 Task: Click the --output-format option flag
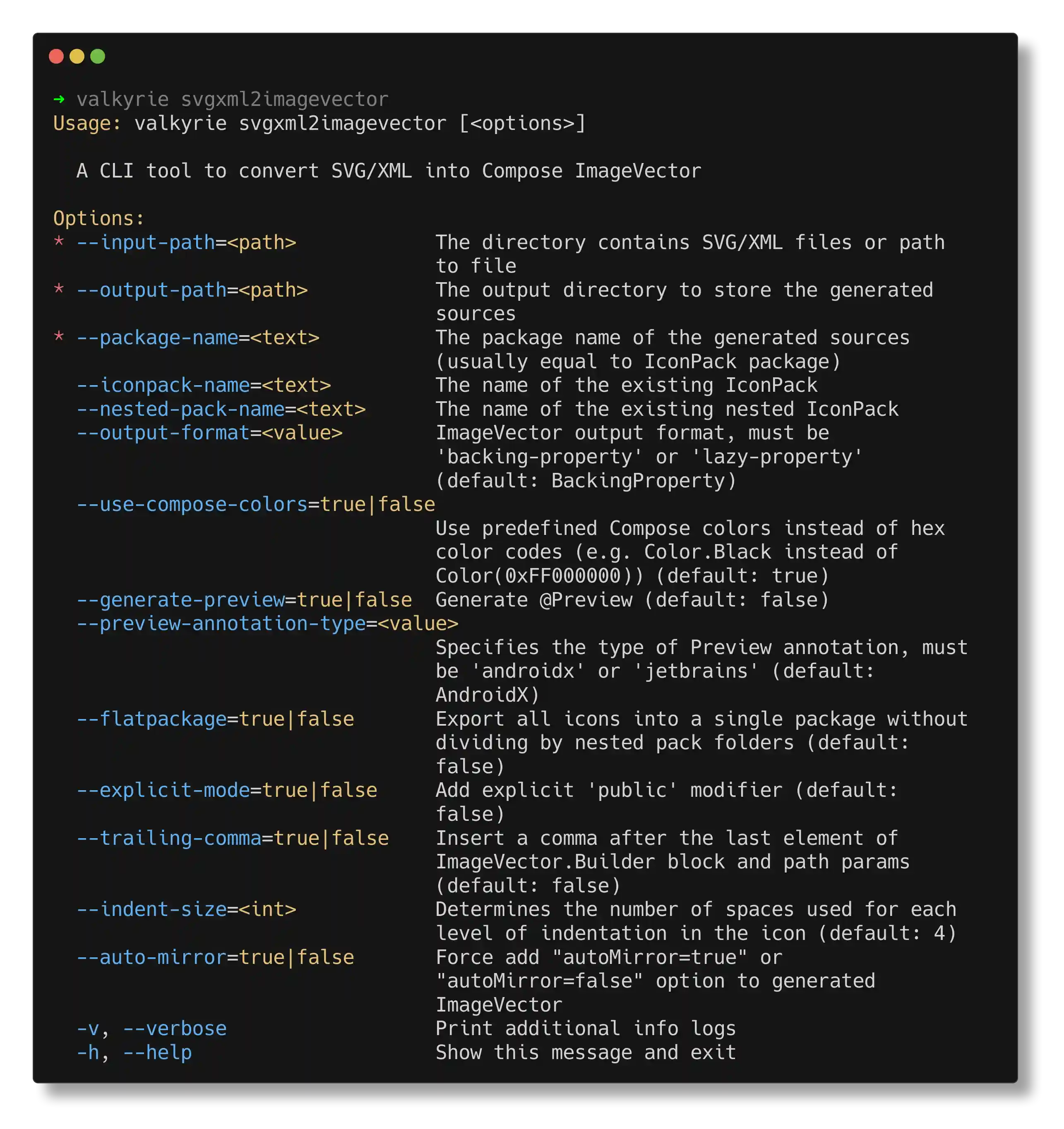click(163, 433)
